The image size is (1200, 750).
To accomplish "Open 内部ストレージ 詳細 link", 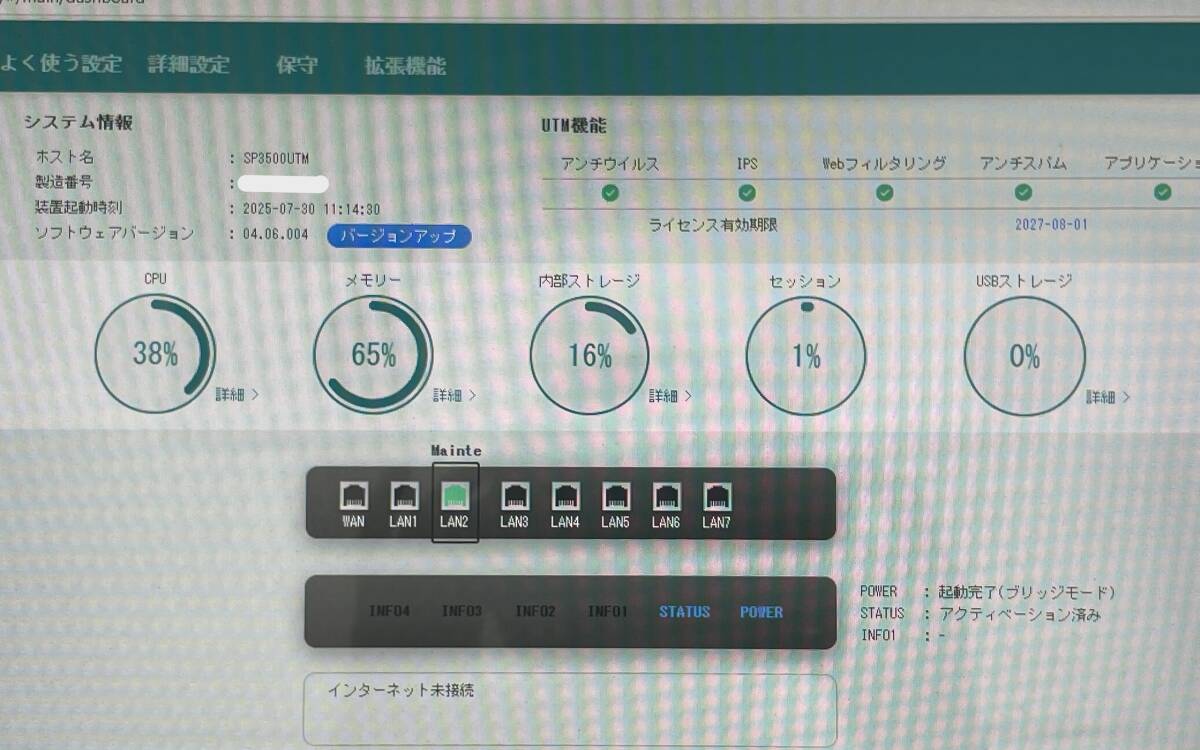I will 670,396.
